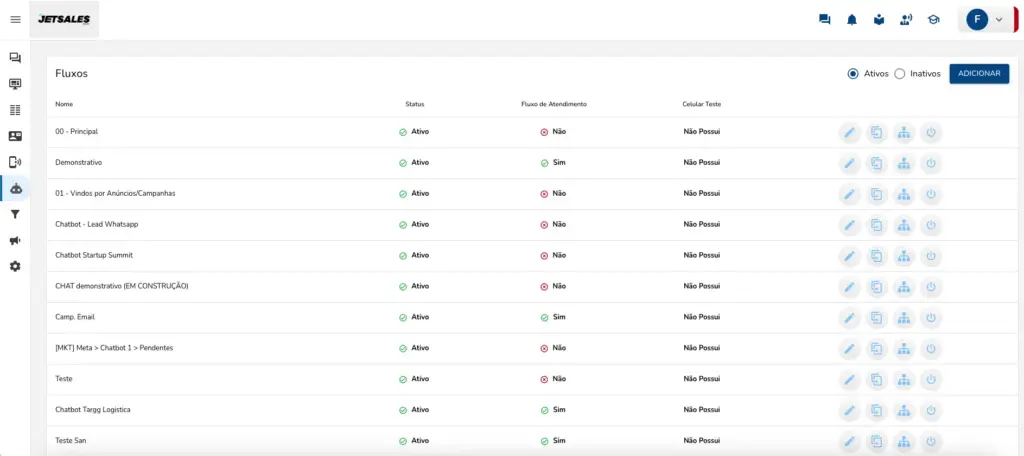Open the notifications bell icon
The height and width of the screenshot is (456, 1024).
pos(852,19)
